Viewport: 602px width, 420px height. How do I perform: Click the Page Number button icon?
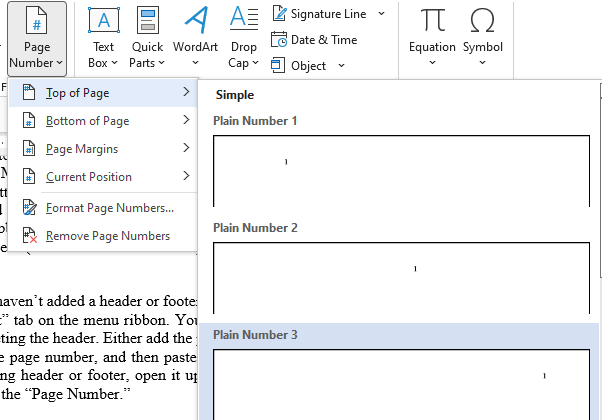(35, 22)
